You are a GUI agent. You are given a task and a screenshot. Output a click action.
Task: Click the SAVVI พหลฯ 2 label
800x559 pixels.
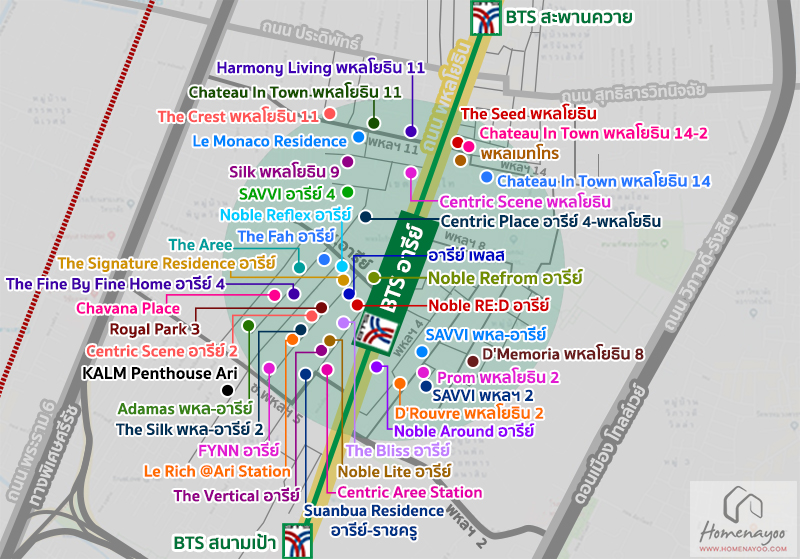(483, 395)
